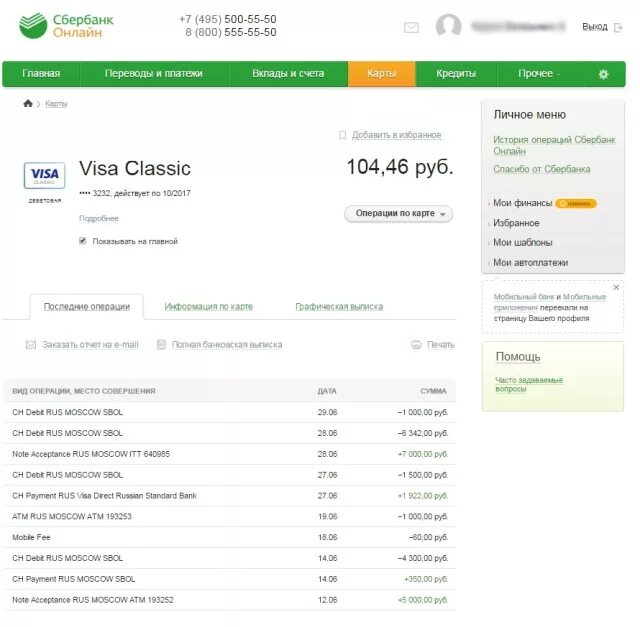Click Карты breadcrumb link
Viewport: 640px width, 627px height.
56,104
